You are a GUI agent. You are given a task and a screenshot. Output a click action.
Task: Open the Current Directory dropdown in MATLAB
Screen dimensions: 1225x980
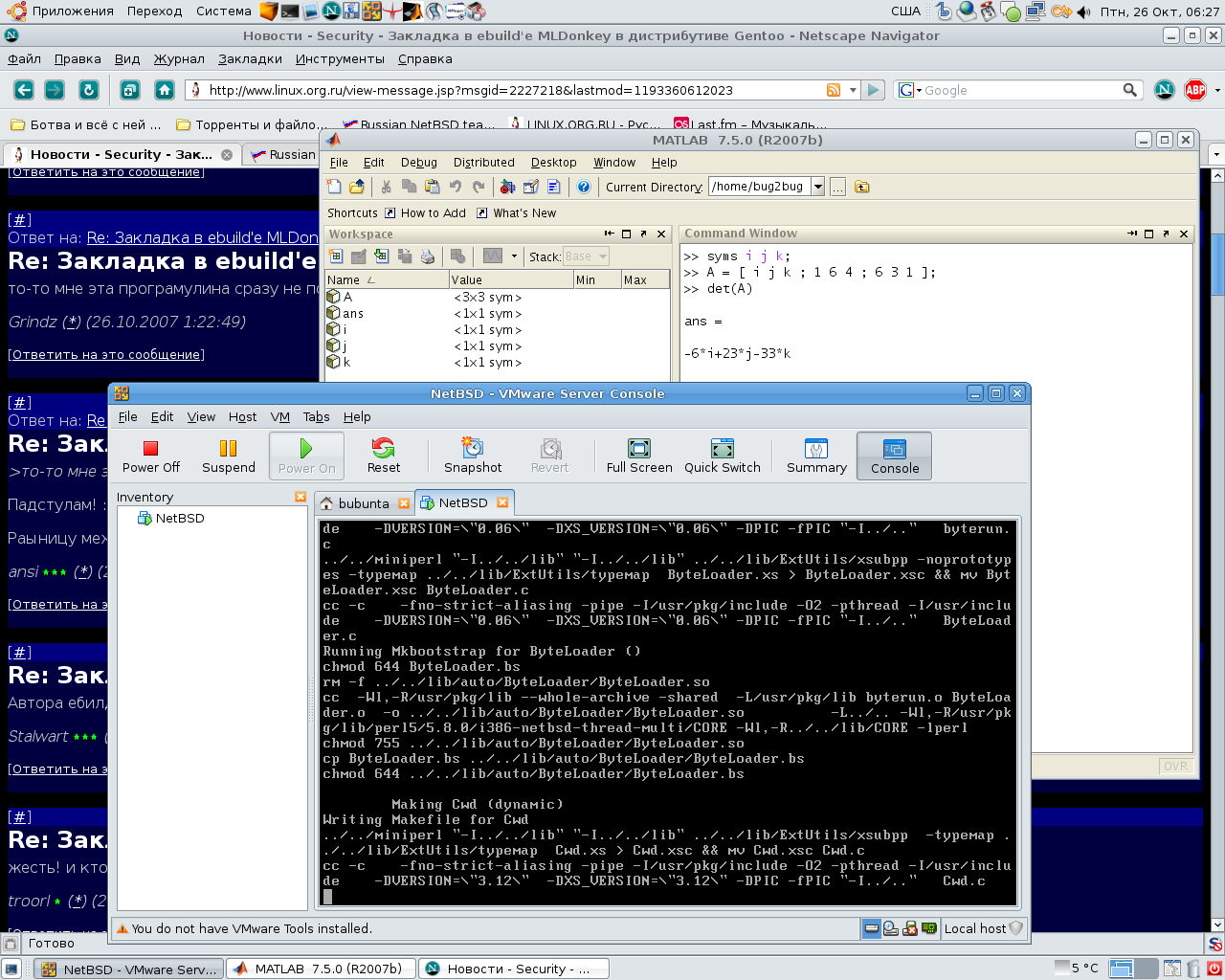[817, 187]
